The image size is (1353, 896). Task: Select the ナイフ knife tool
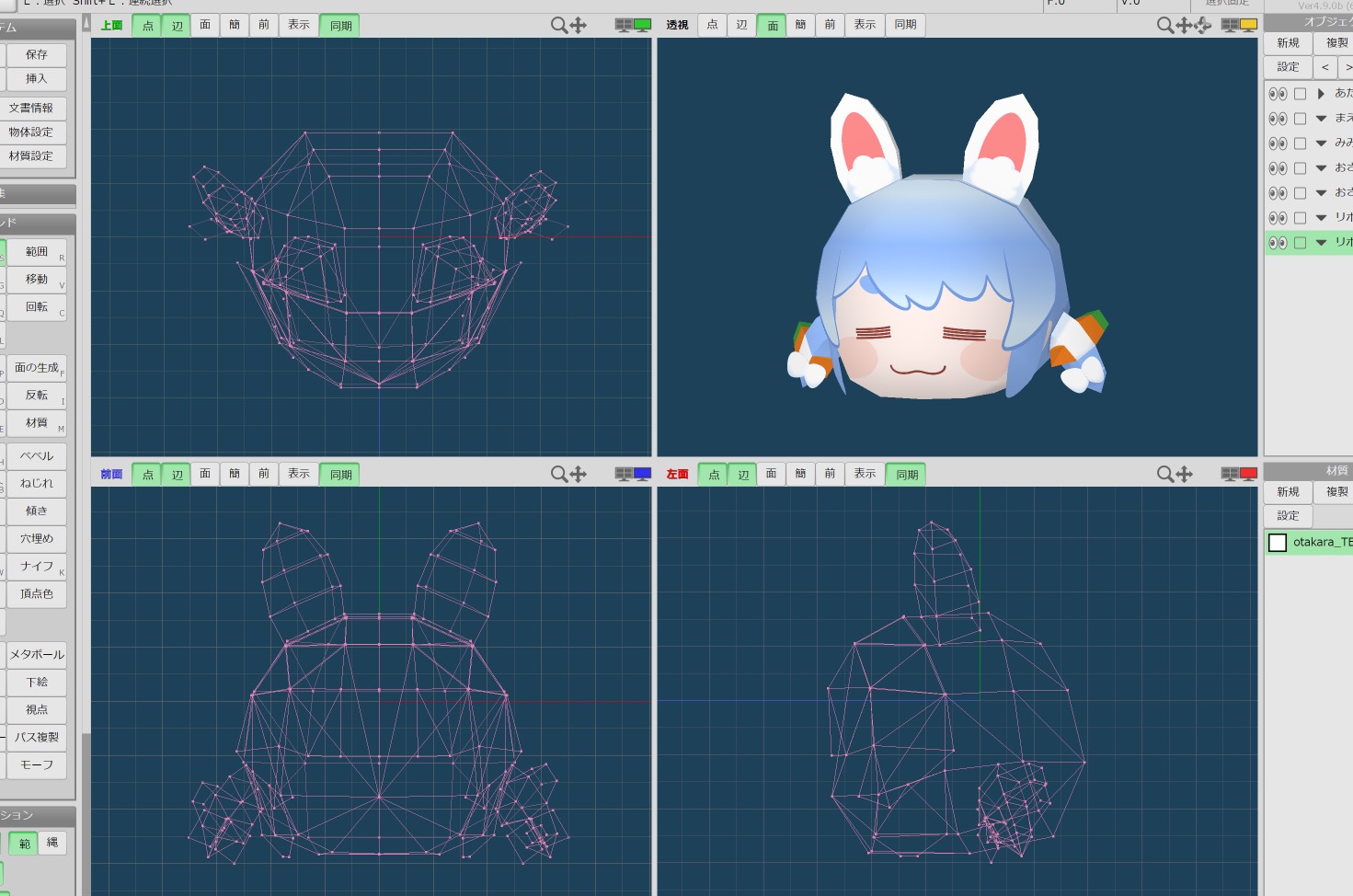[37, 567]
